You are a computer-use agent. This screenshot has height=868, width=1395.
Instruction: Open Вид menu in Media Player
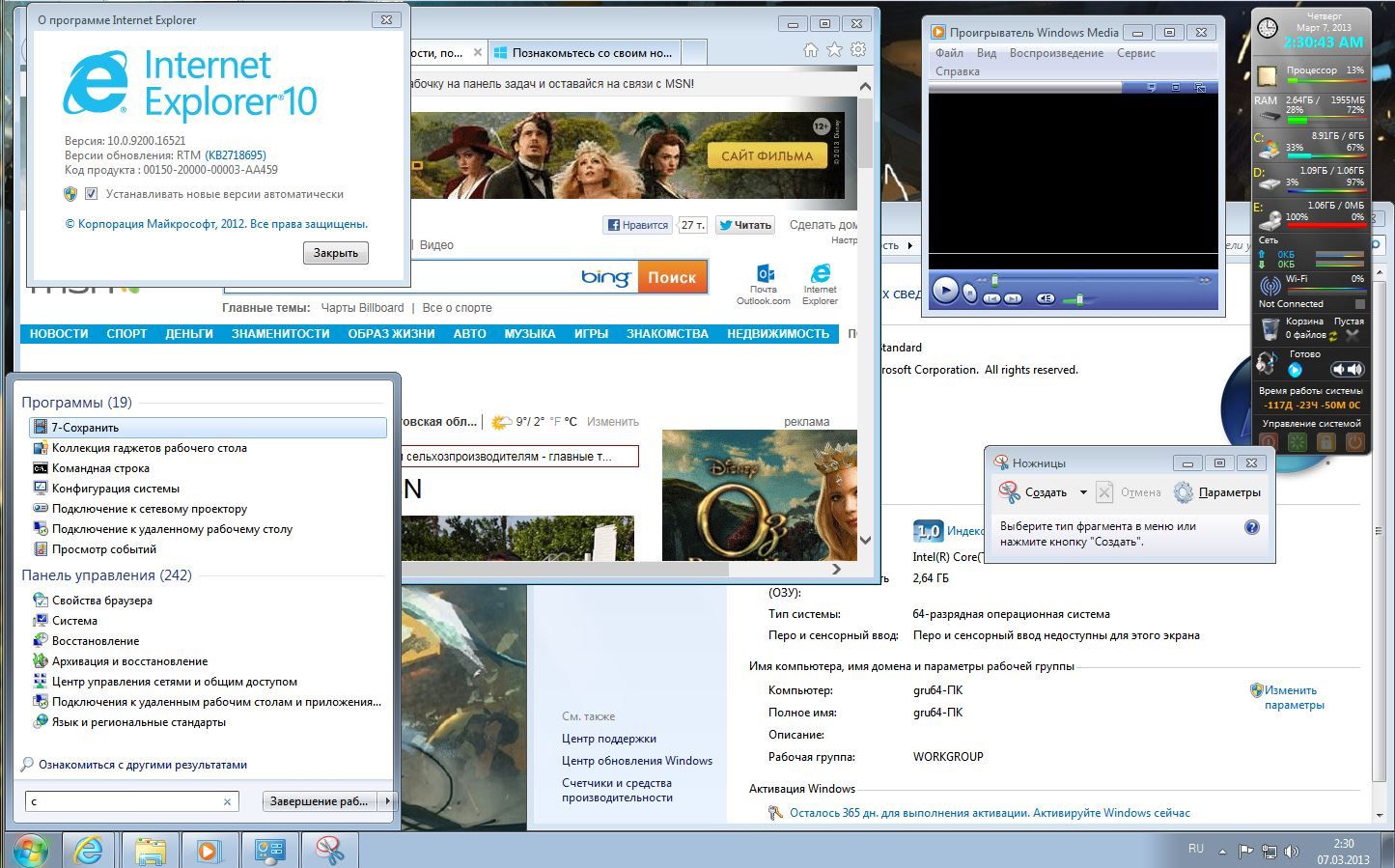point(987,53)
